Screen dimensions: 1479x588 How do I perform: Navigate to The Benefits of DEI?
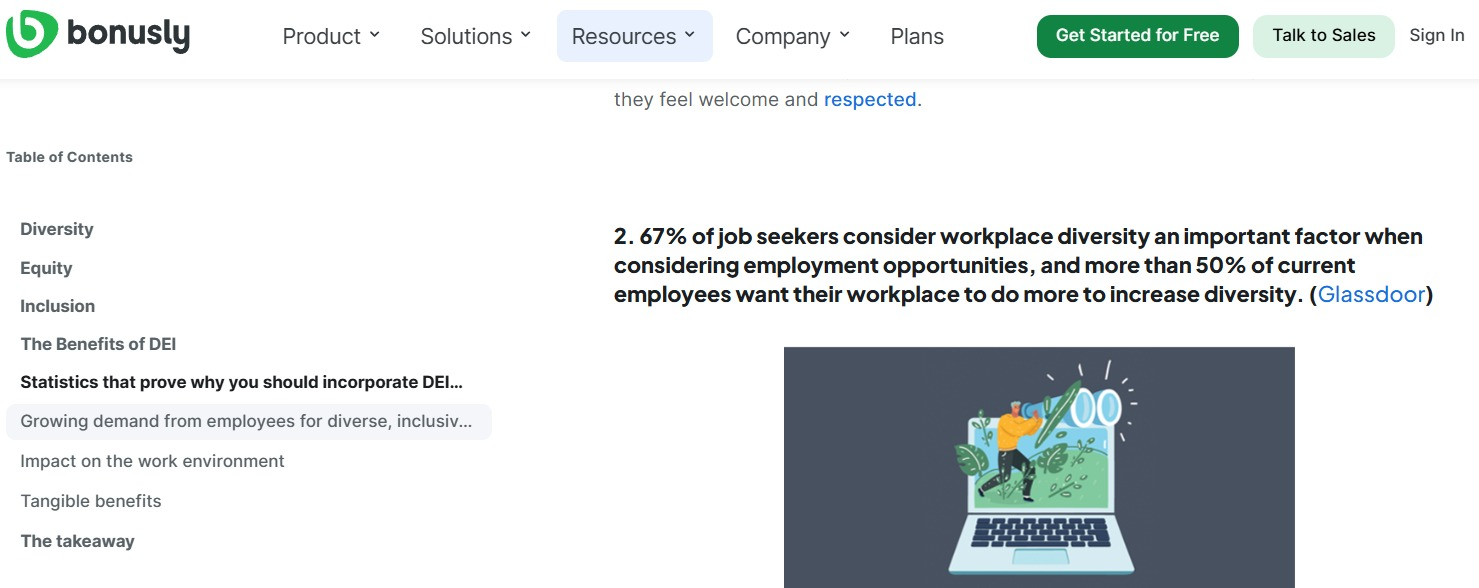point(98,344)
